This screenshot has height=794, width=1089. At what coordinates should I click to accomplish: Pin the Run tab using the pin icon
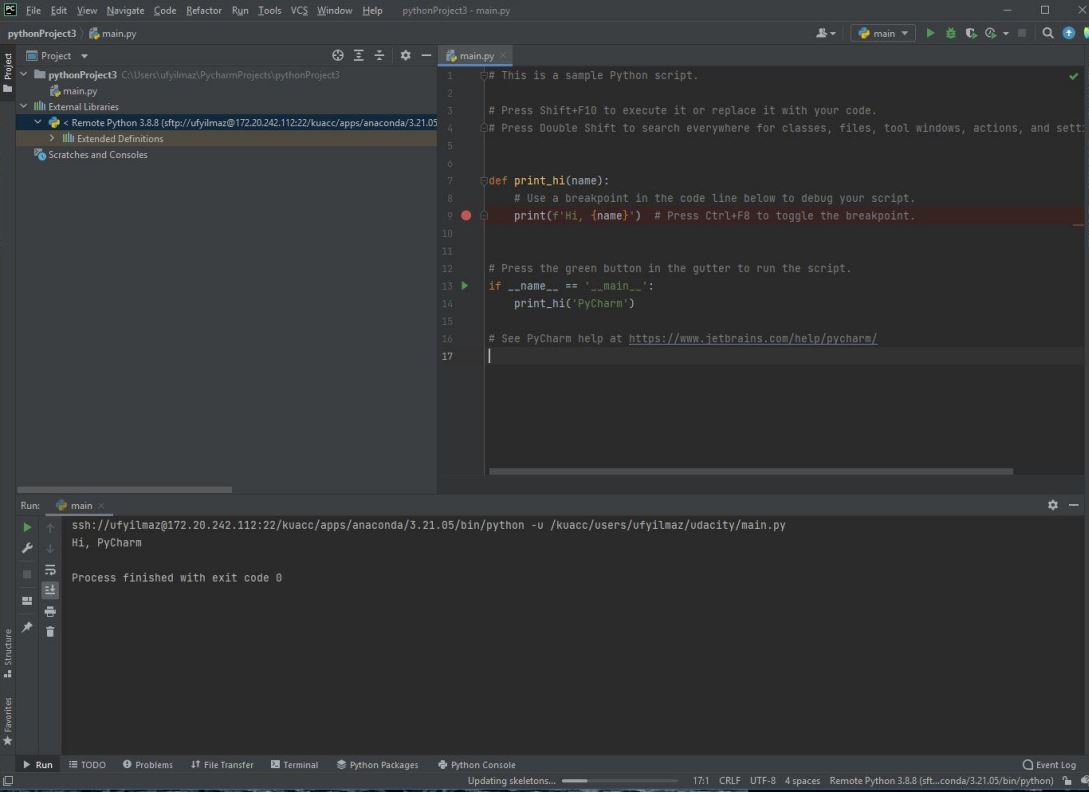26,627
